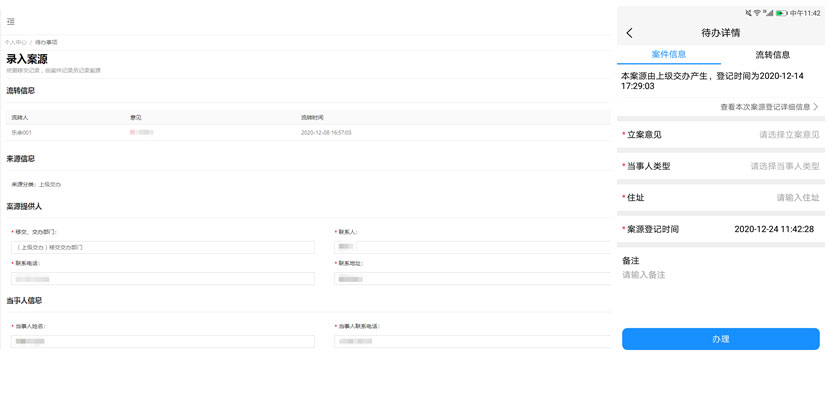Click the 当事人姓名 input field
The image size is (830, 400).
(162, 341)
